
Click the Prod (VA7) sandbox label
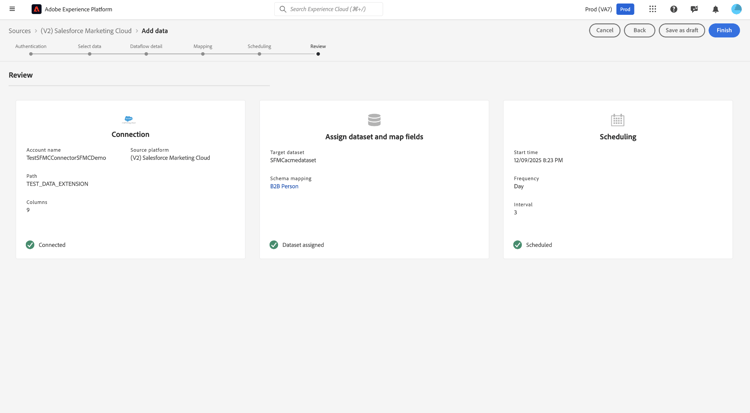pyautogui.click(x=598, y=9)
